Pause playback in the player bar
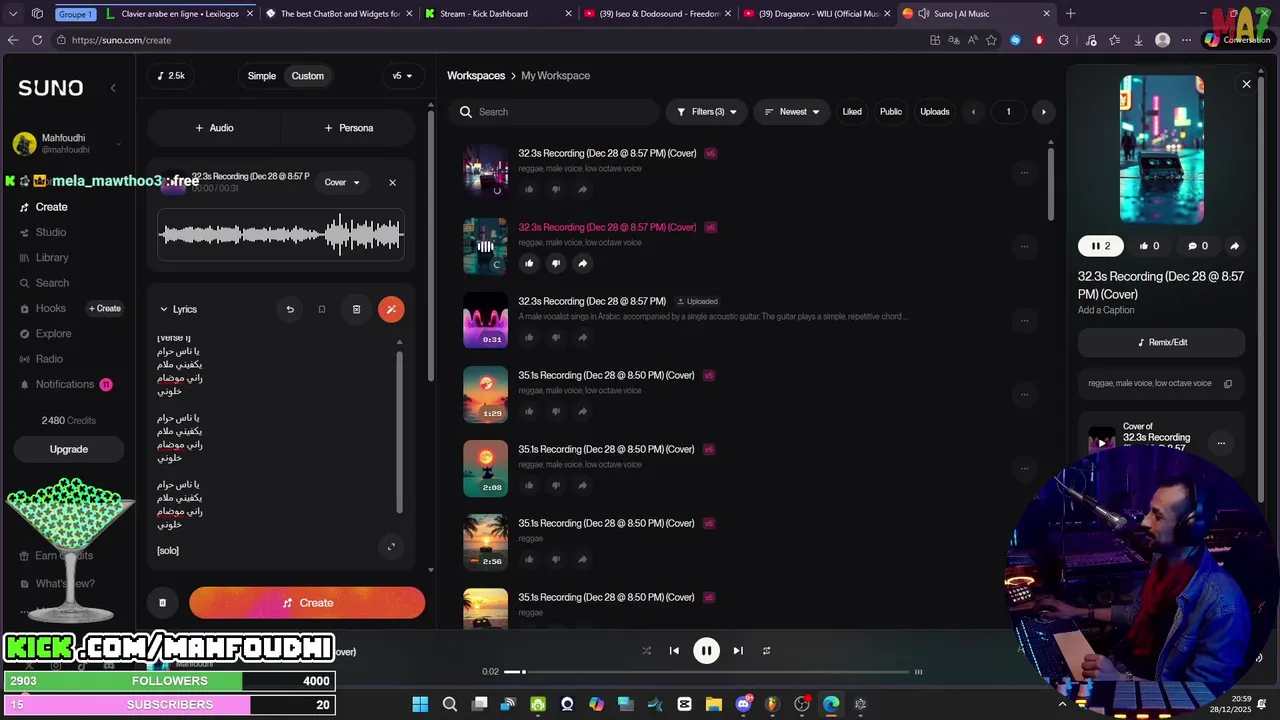1280x720 pixels. tap(706, 651)
